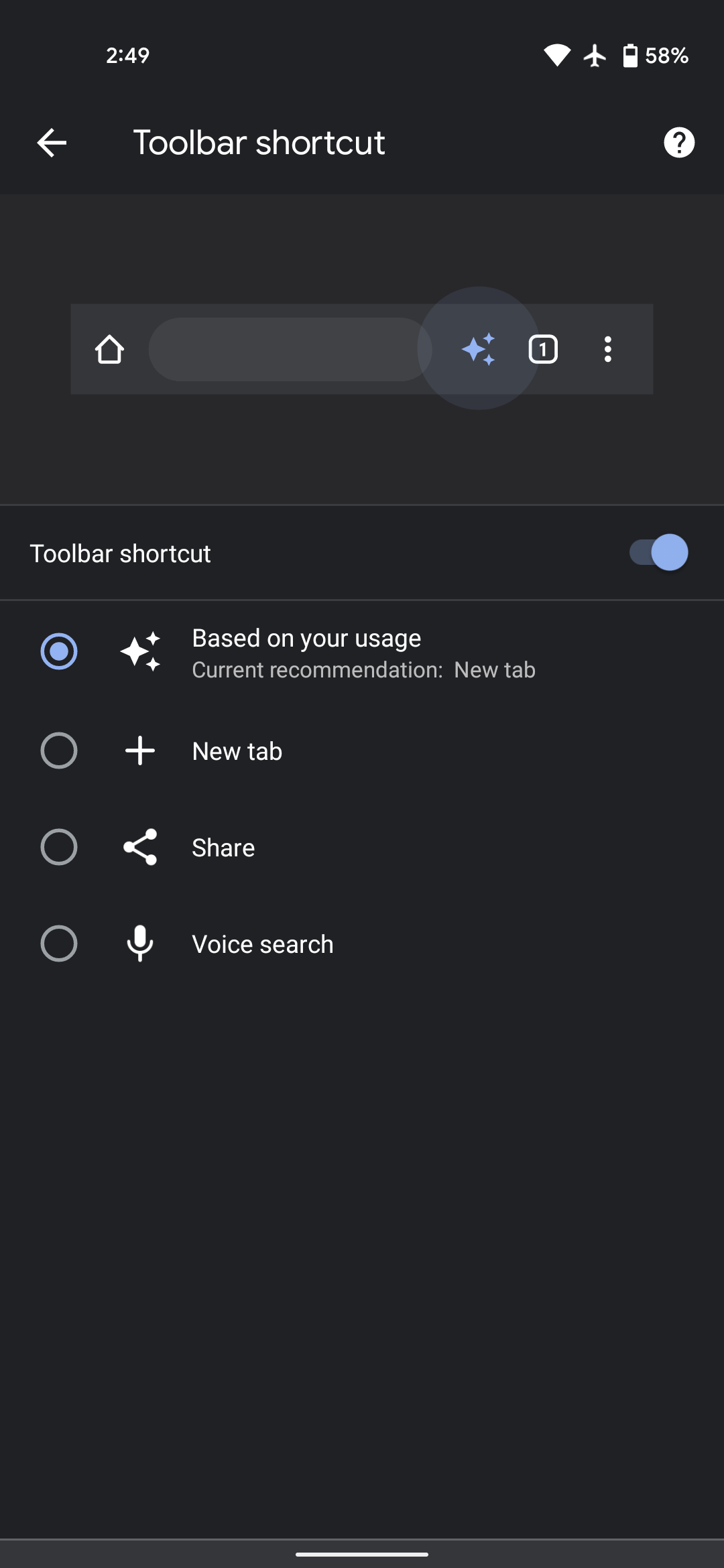
Task: Tap the Voice search option label
Action: point(262,944)
